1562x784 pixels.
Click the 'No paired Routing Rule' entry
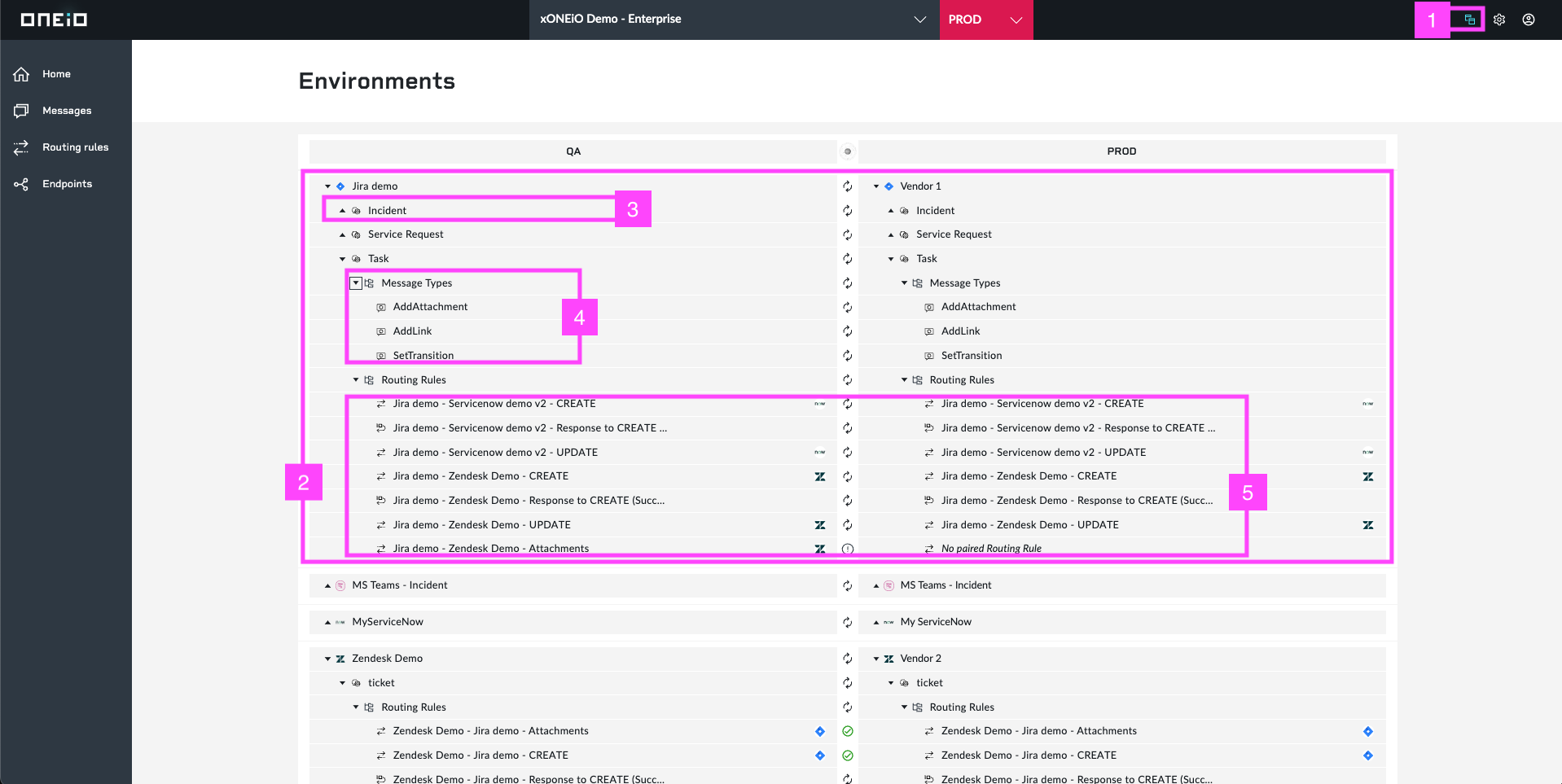[x=991, y=549]
